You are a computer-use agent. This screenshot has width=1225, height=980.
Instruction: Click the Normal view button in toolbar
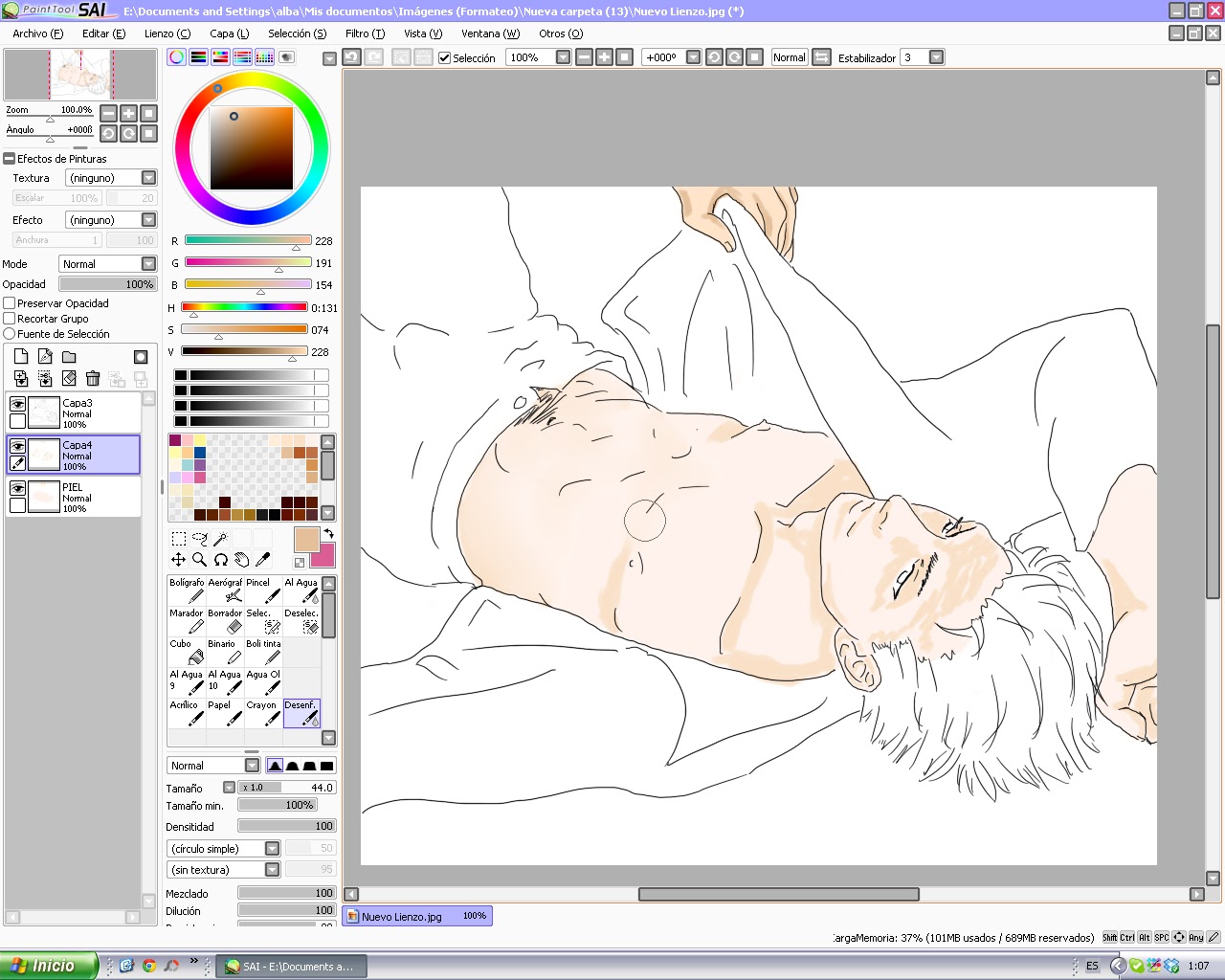790,57
